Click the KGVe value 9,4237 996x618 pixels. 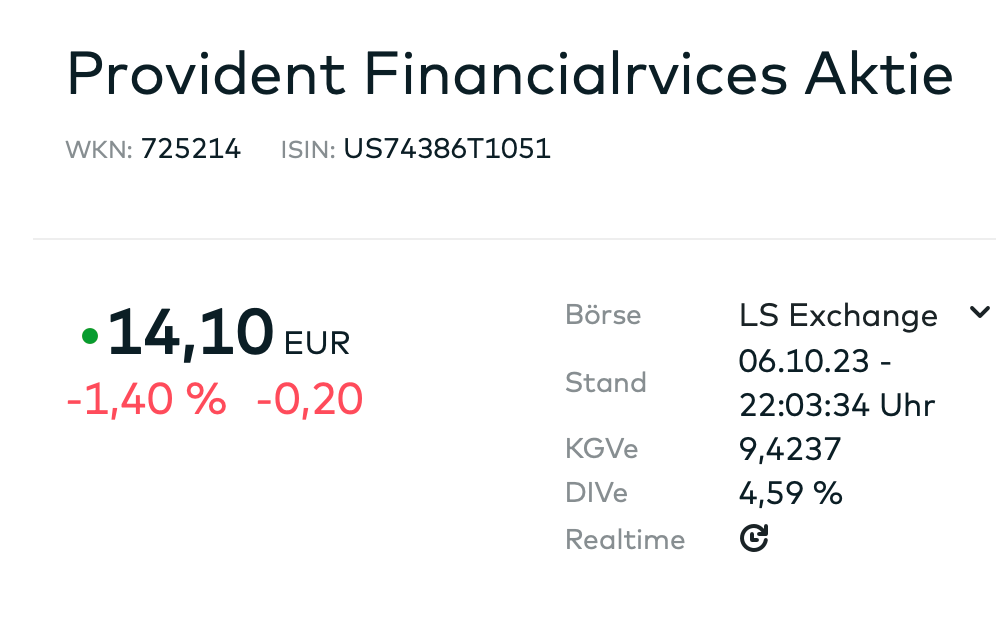(790, 449)
